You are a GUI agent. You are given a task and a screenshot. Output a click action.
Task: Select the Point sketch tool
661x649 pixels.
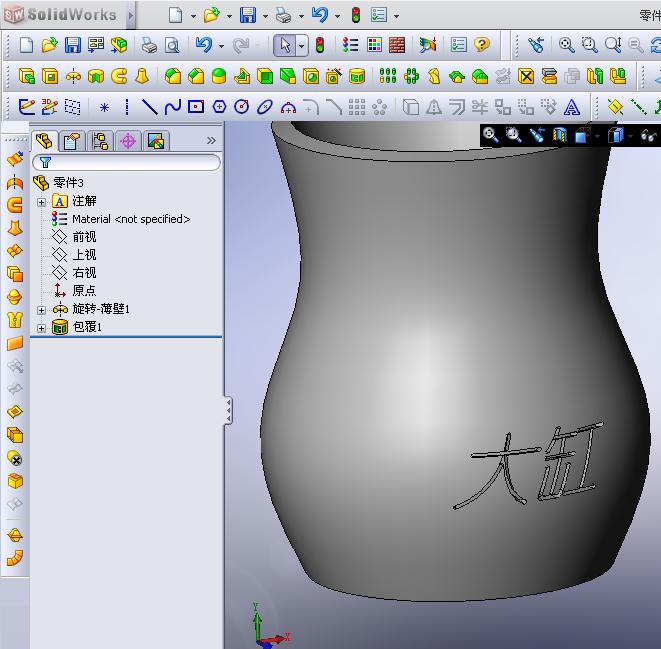(x=104, y=108)
